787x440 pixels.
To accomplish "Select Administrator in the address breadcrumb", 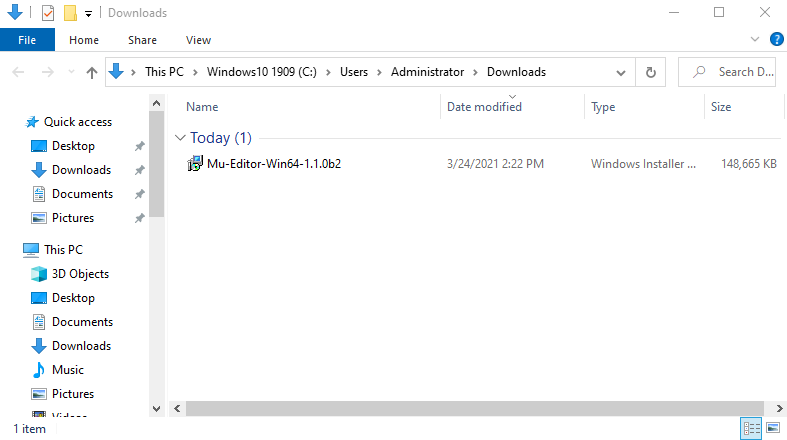I will 428,72.
